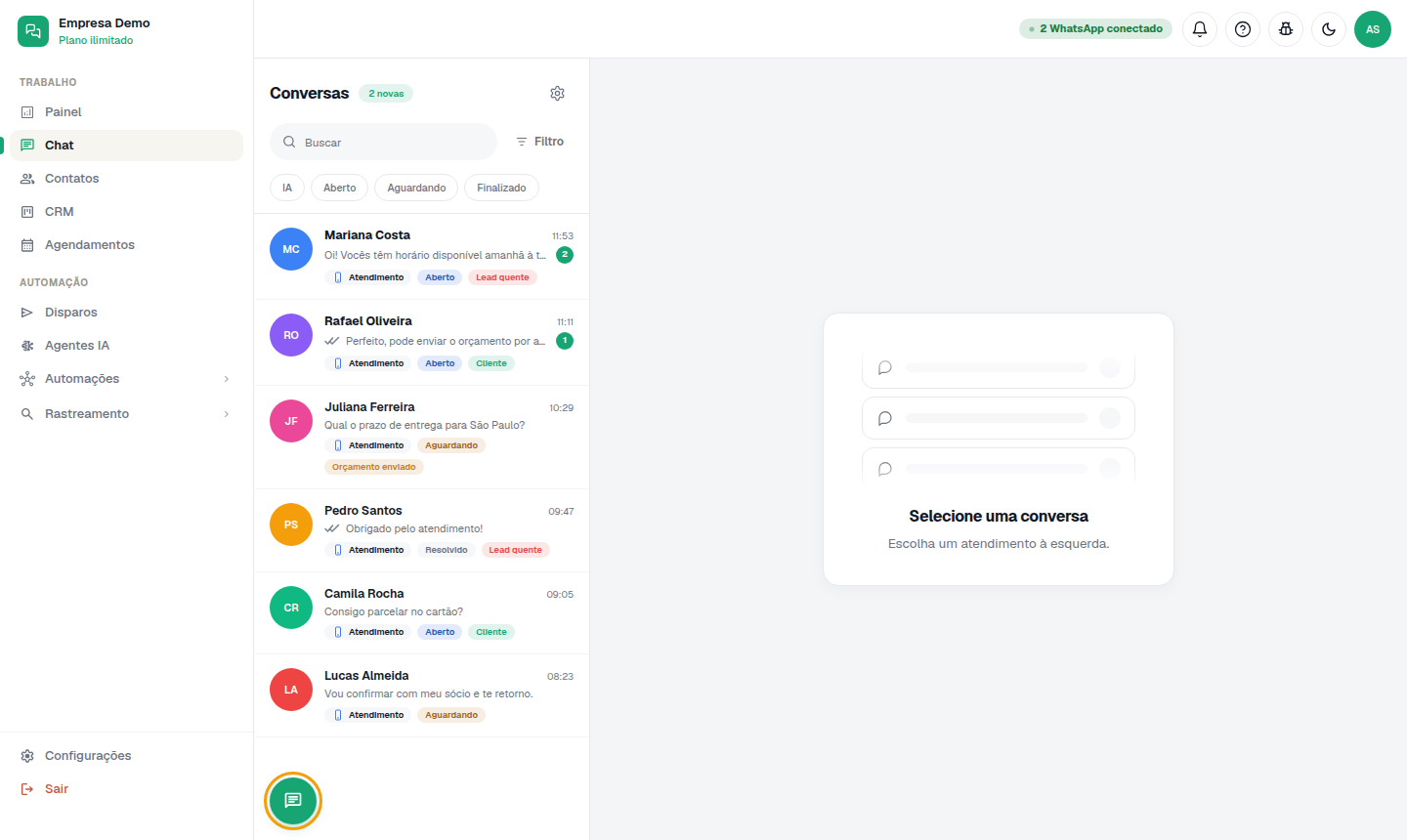The height and width of the screenshot is (840, 1407).
Task: Open Juliana Ferreira conversation
Action: point(421,438)
